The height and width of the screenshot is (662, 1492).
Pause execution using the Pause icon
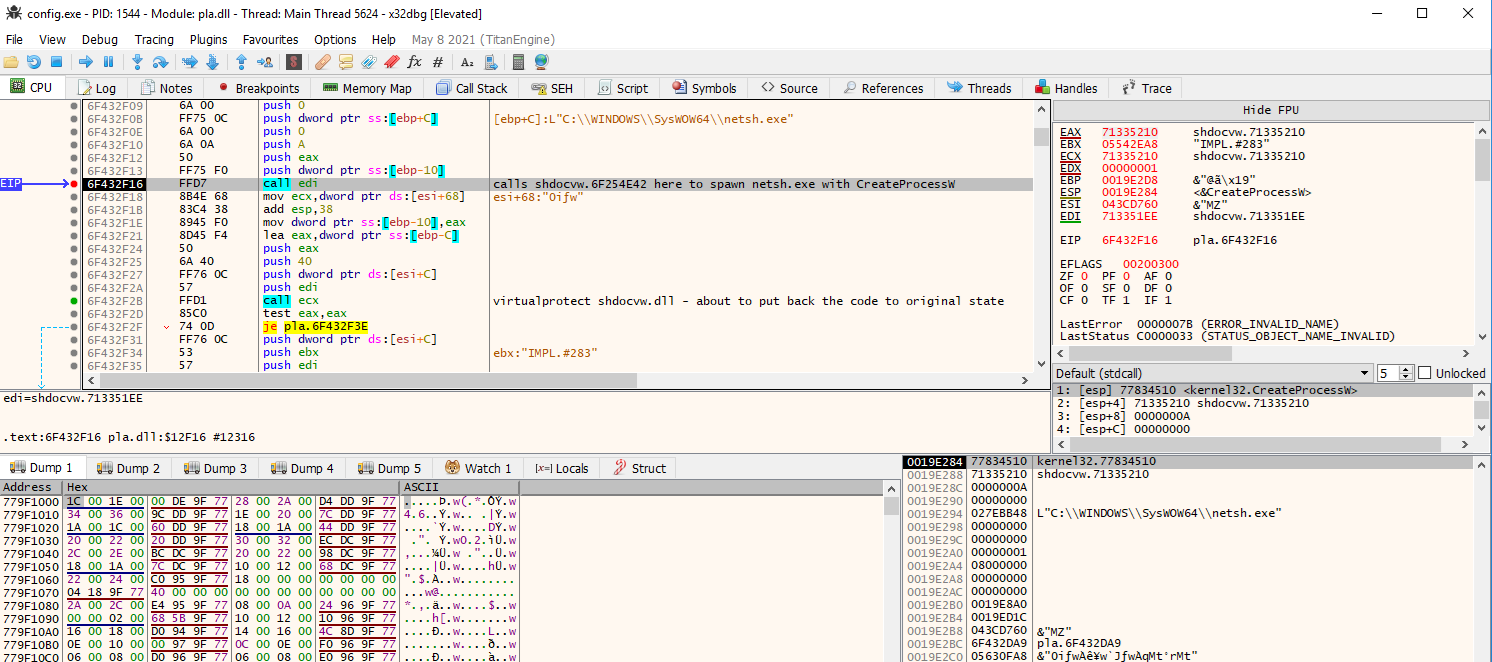[x=109, y=62]
